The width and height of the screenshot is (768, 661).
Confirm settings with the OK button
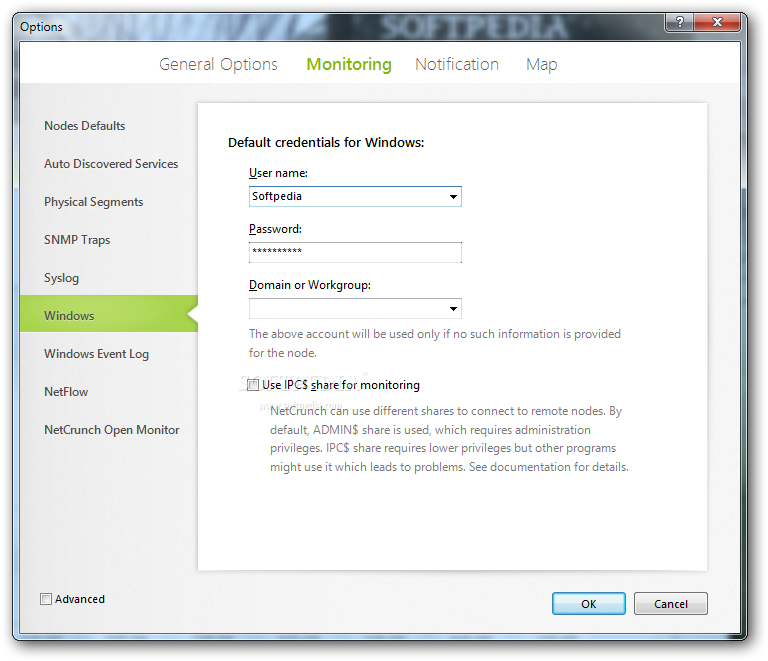[x=589, y=604]
